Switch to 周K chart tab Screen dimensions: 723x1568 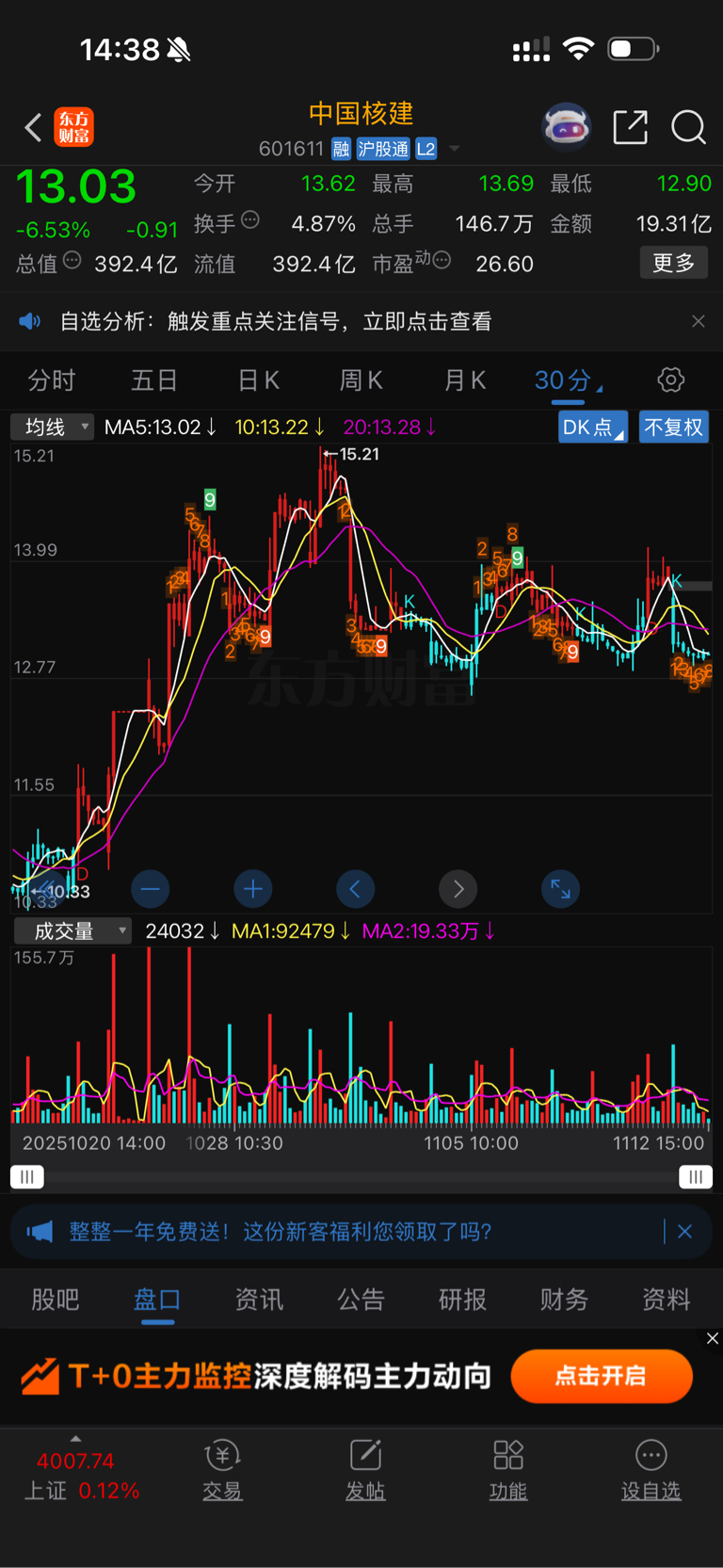[x=361, y=380]
